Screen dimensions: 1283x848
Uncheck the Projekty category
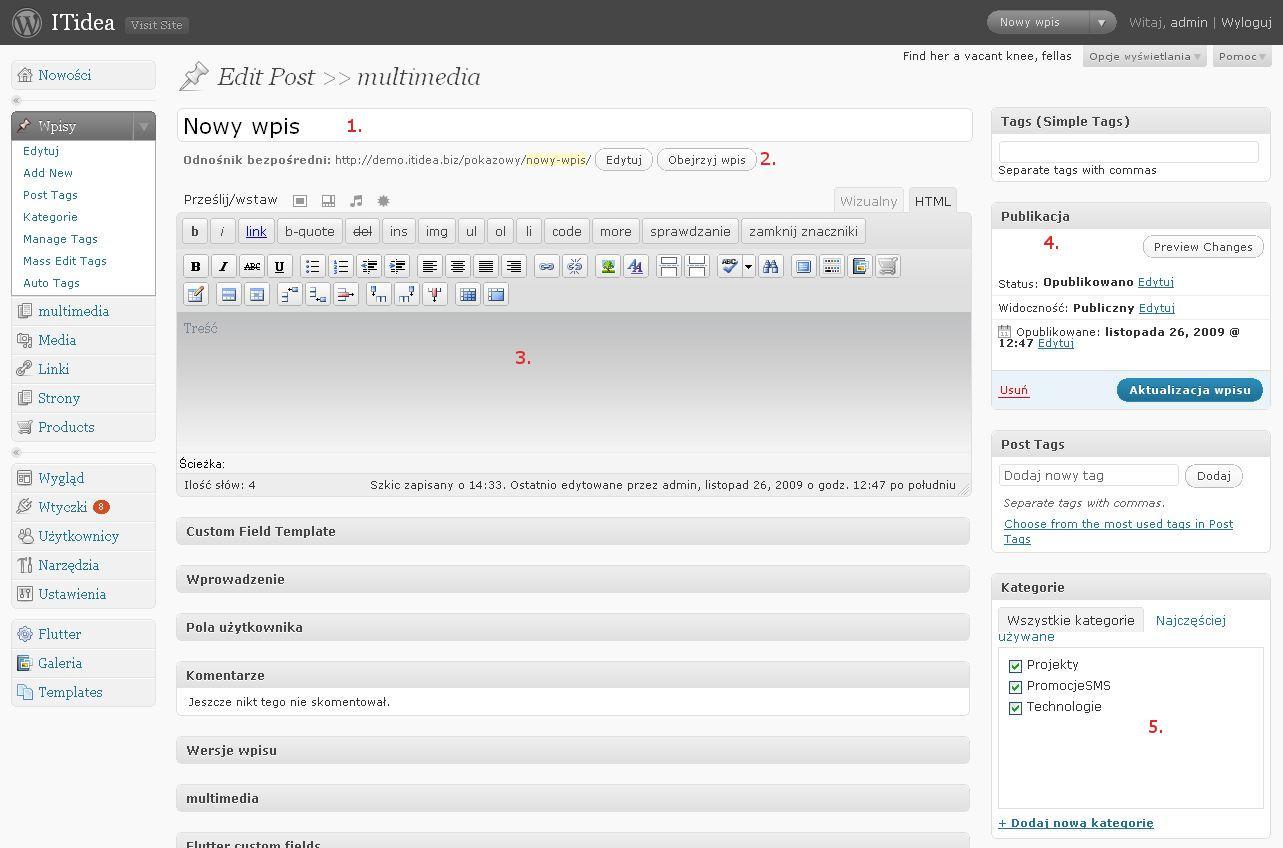[x=1016, y=666]
